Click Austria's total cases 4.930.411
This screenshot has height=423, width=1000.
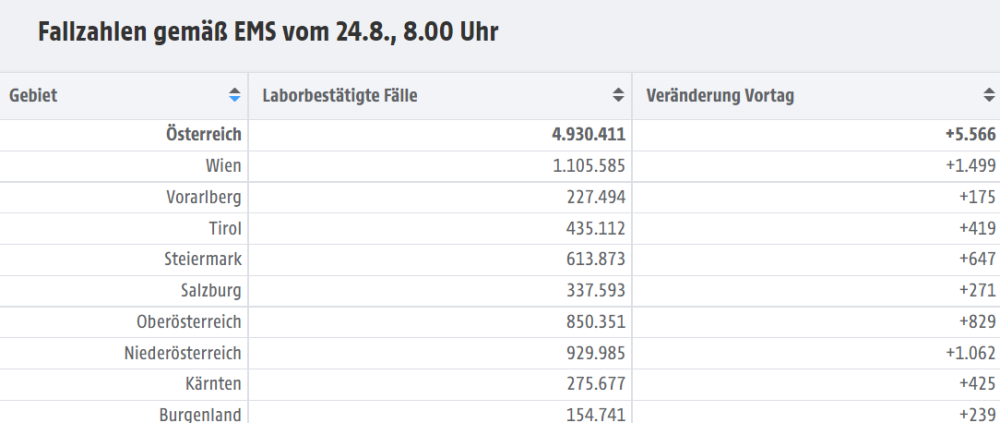589,135
